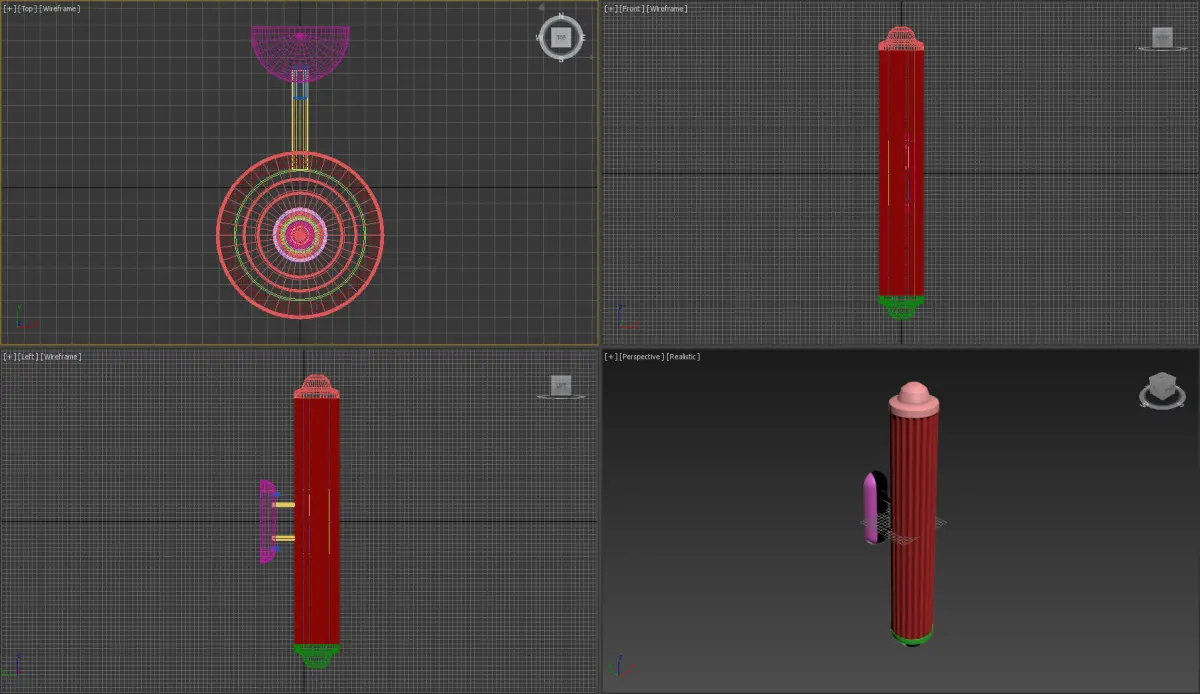Open the Left view label menu
The height and width of the screenshot is (694, 1200).
pyautogui.click(x=27, y=357)
